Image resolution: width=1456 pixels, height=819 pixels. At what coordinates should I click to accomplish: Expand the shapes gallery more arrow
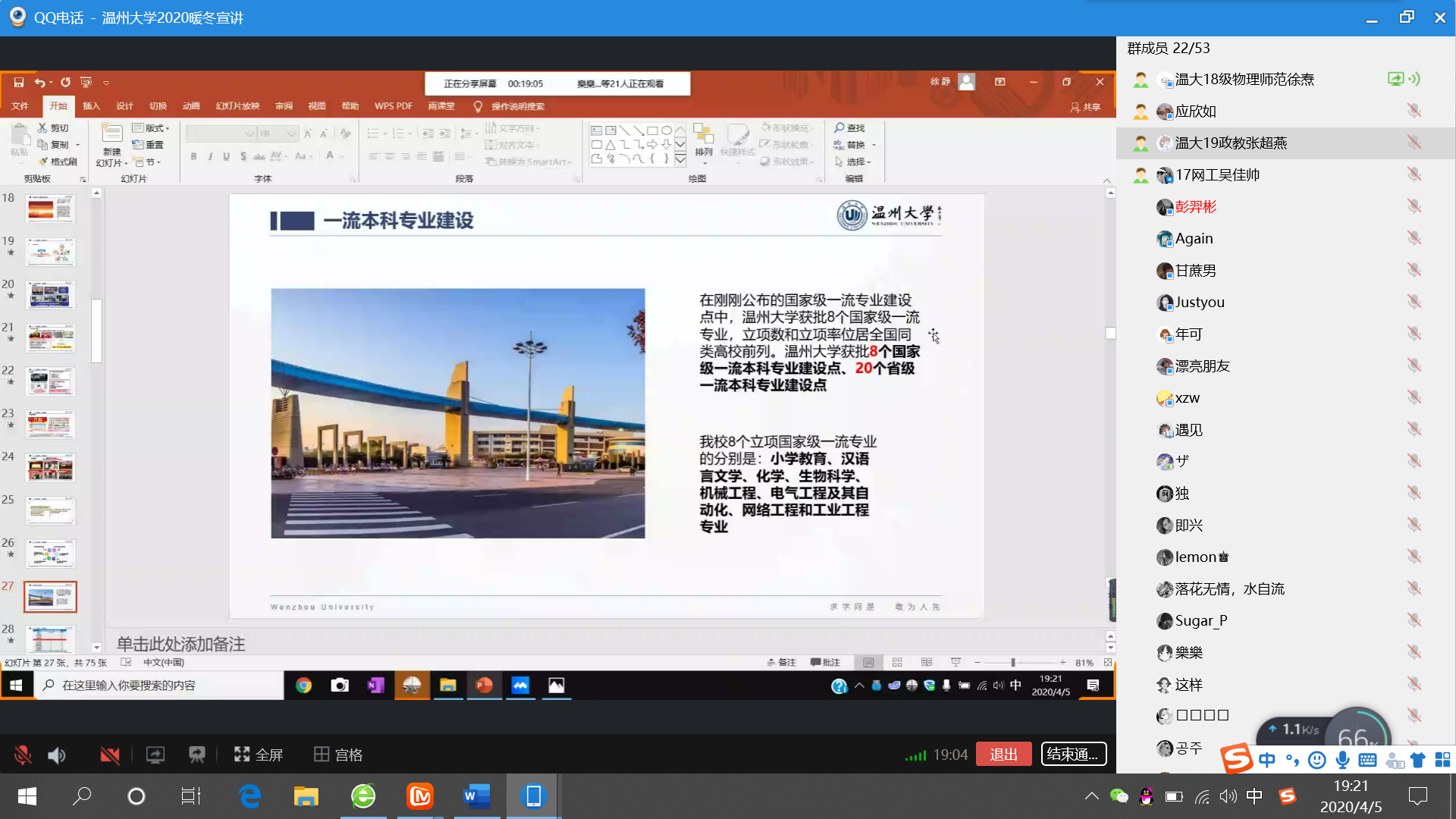coord(680,160)
